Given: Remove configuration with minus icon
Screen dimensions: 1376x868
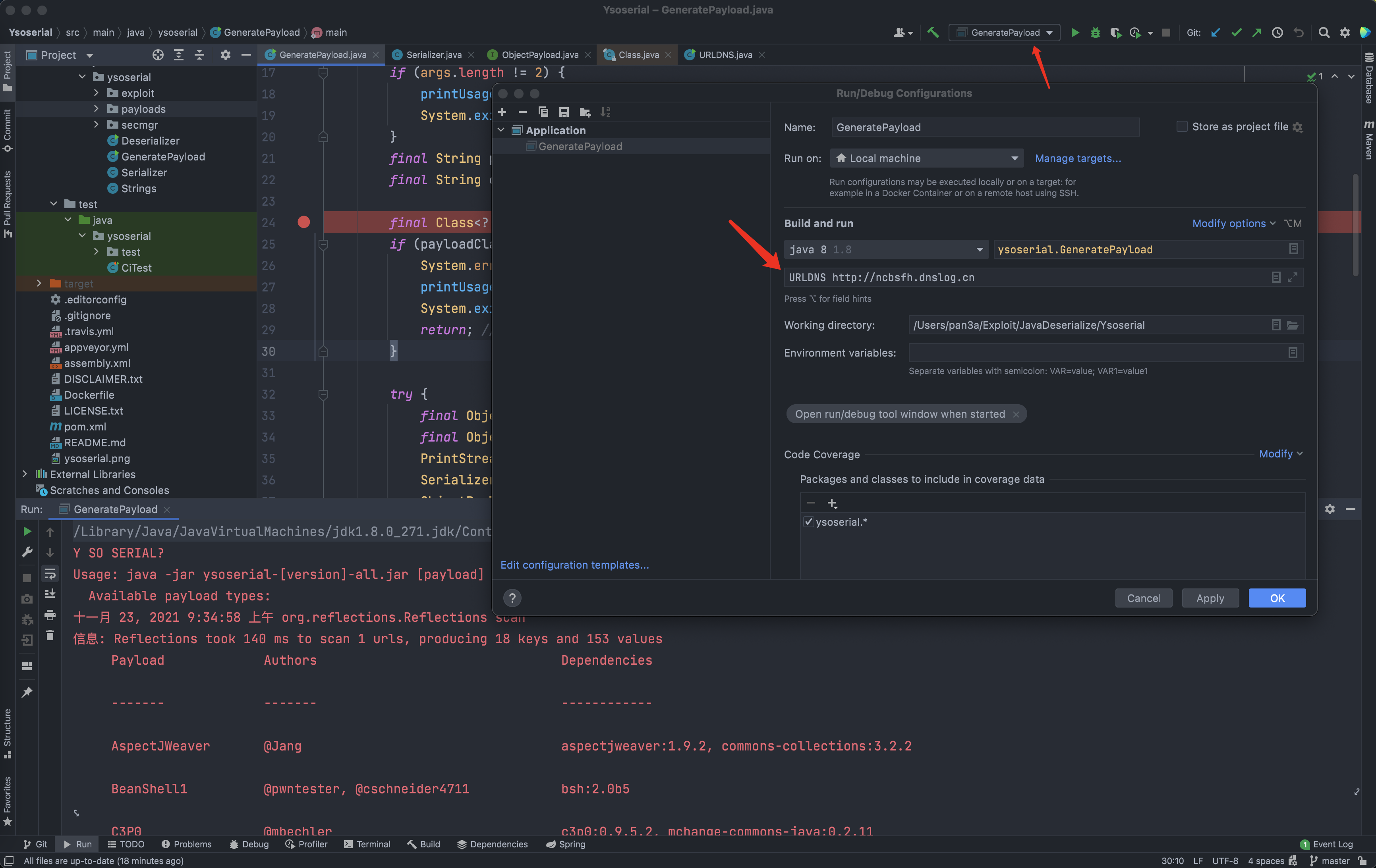Looking at the screenshot, I should coord(522,112).
